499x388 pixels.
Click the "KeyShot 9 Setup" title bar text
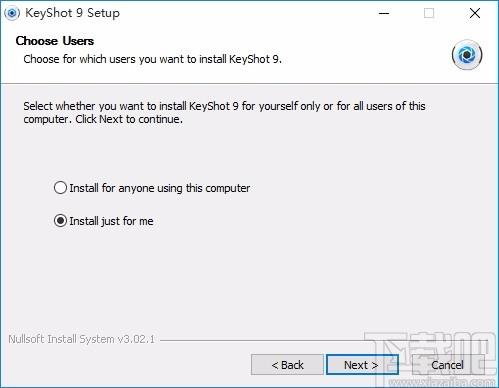(72, 13)
